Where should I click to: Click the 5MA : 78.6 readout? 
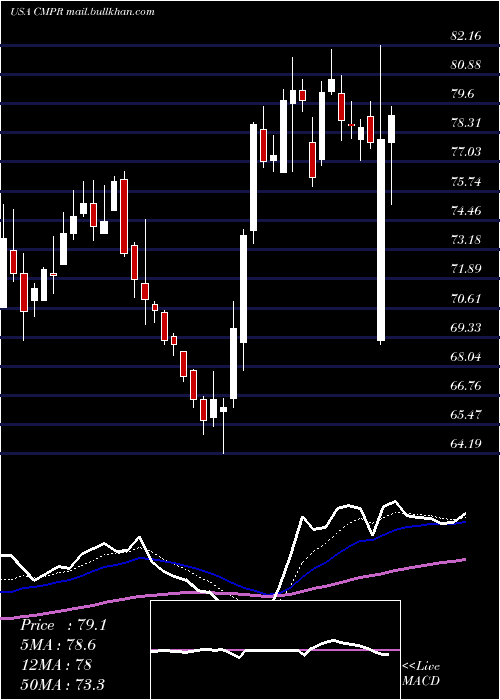pos(58,645)
